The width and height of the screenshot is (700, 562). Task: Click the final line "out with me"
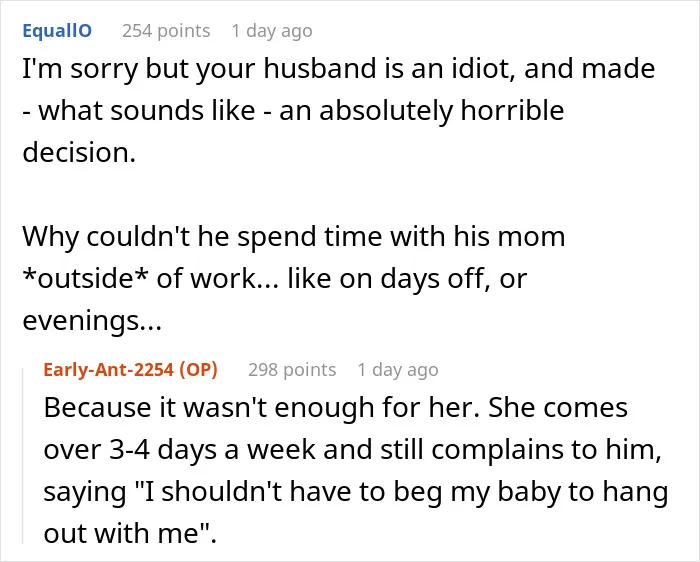pos(130,533)
